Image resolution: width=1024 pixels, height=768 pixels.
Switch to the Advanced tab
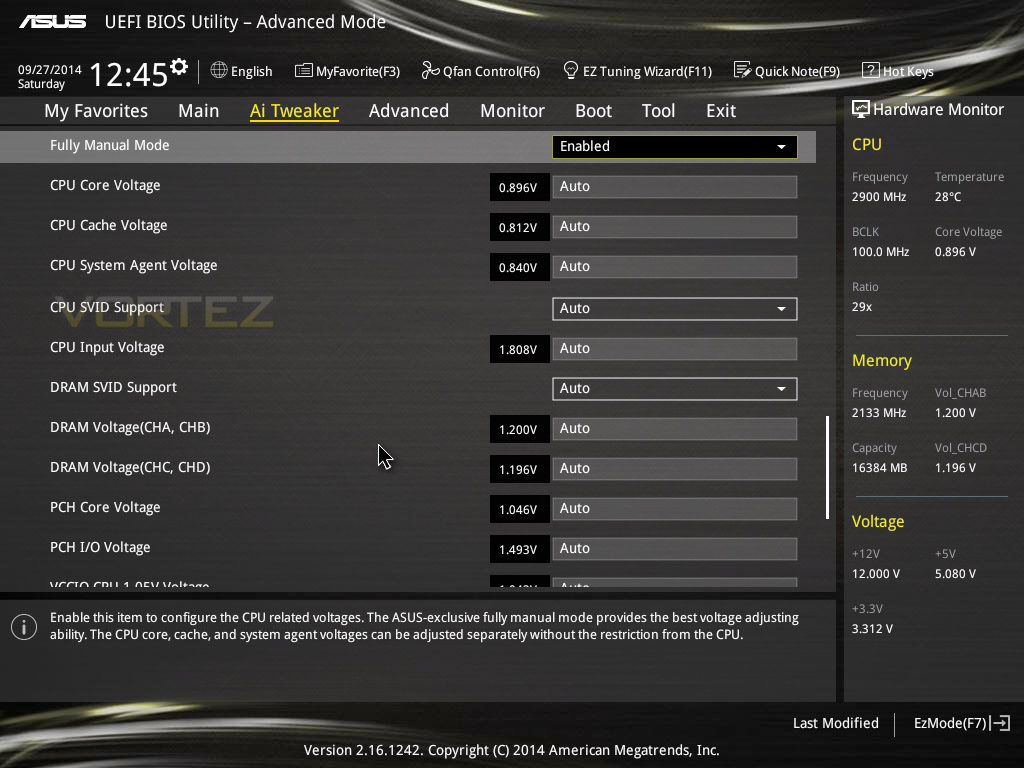[x=409, y=111]
